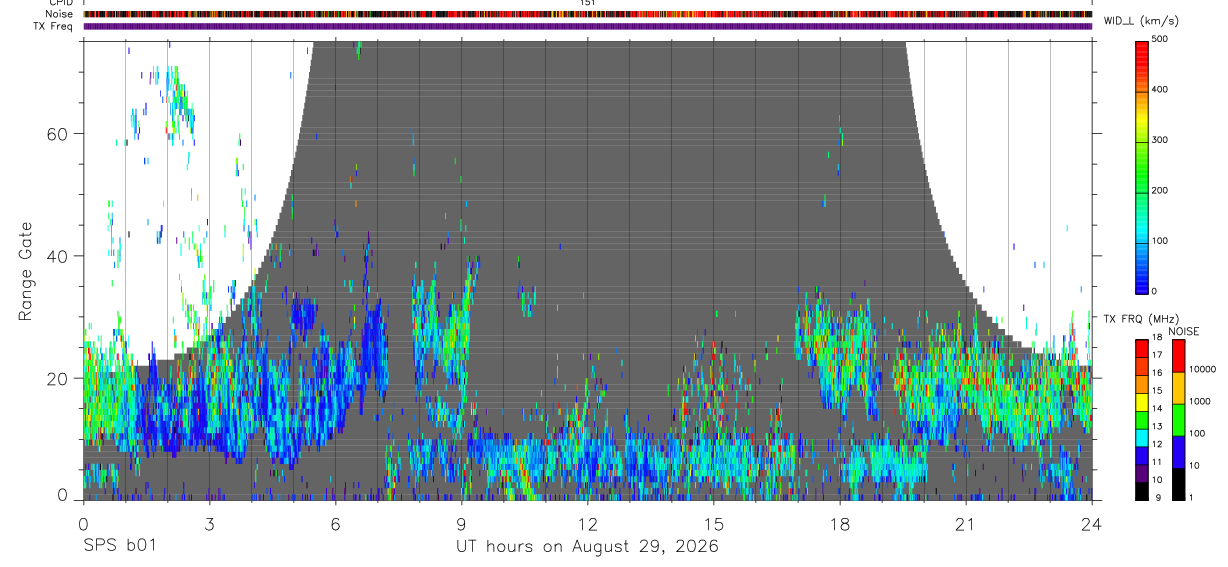Select the 12 UT hour tick label
Viewport: 1228px width, 567px height.
click(x=588, y=524)
